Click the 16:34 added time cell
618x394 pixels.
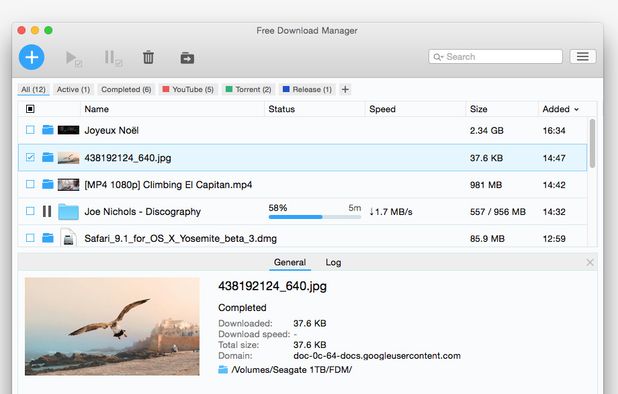click(x=554, y=130)
